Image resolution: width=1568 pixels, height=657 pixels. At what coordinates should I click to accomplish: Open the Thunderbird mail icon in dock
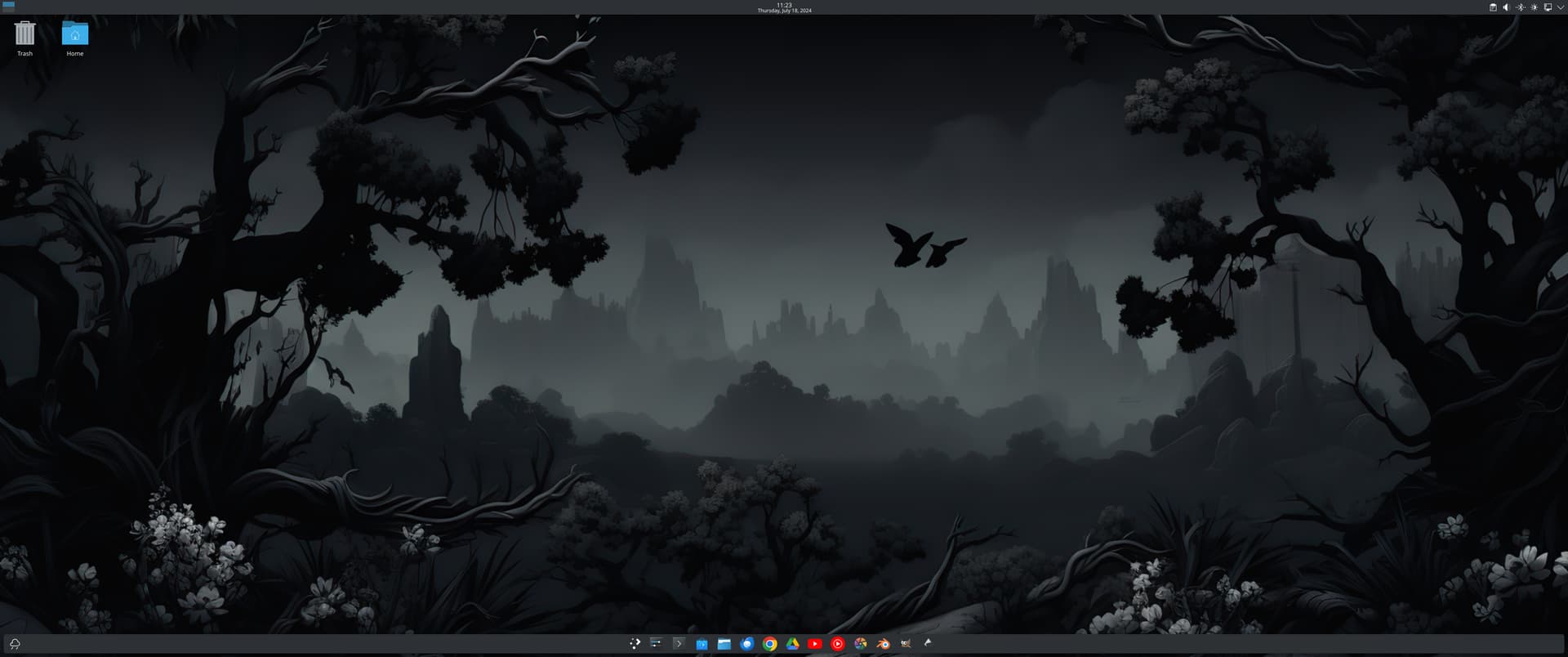tap(746, 644)
